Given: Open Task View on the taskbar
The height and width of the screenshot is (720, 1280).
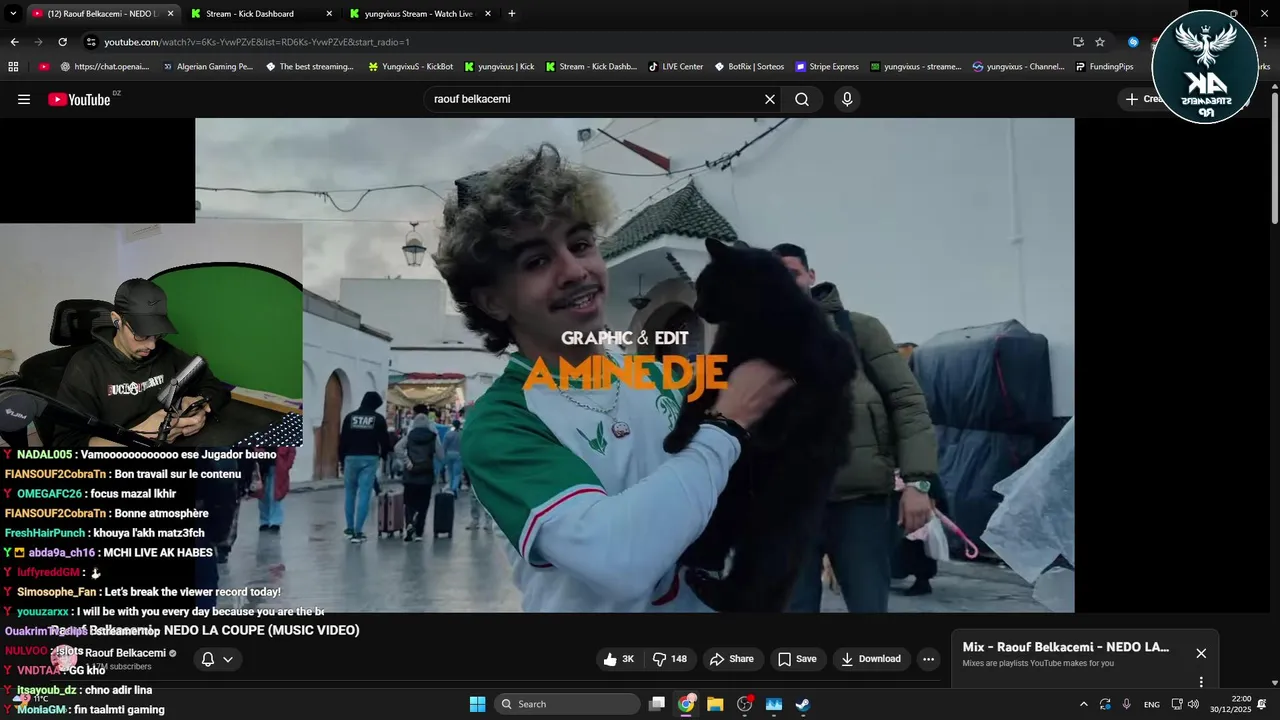Looking at the screenshot, I should (657, 704).
